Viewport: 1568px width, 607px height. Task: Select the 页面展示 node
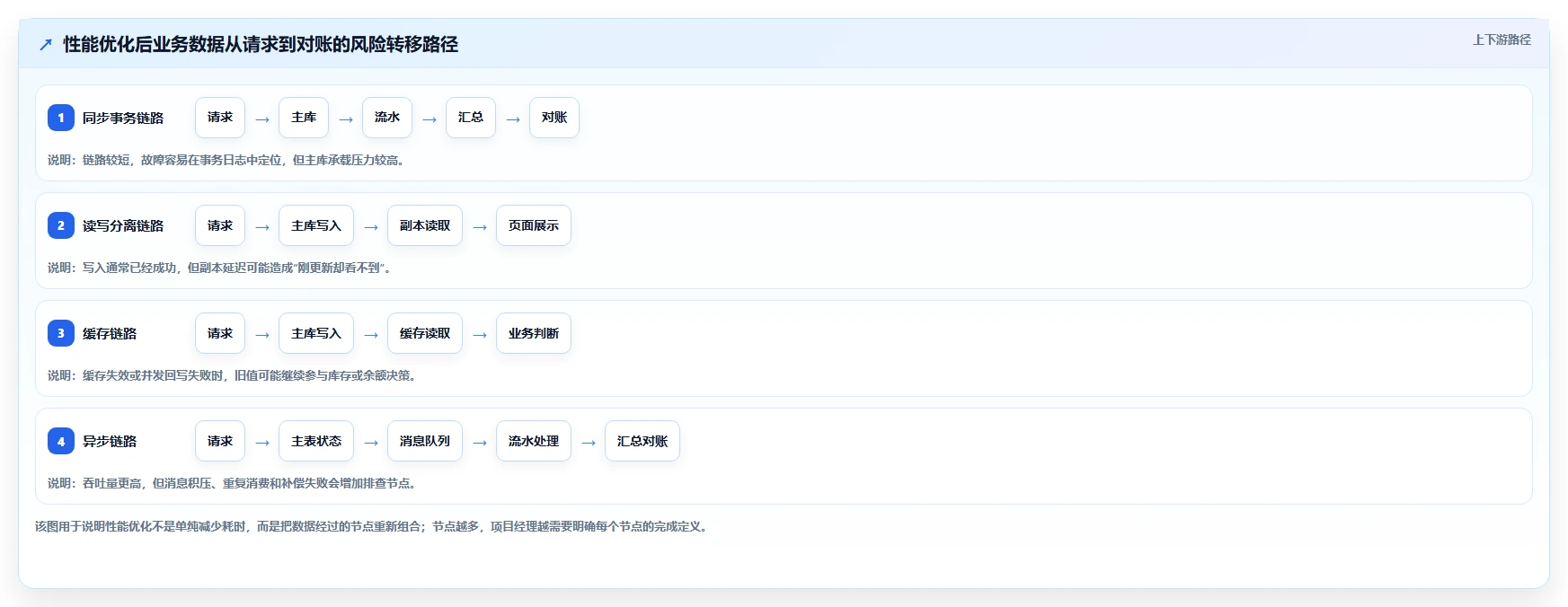pos(534,225)
